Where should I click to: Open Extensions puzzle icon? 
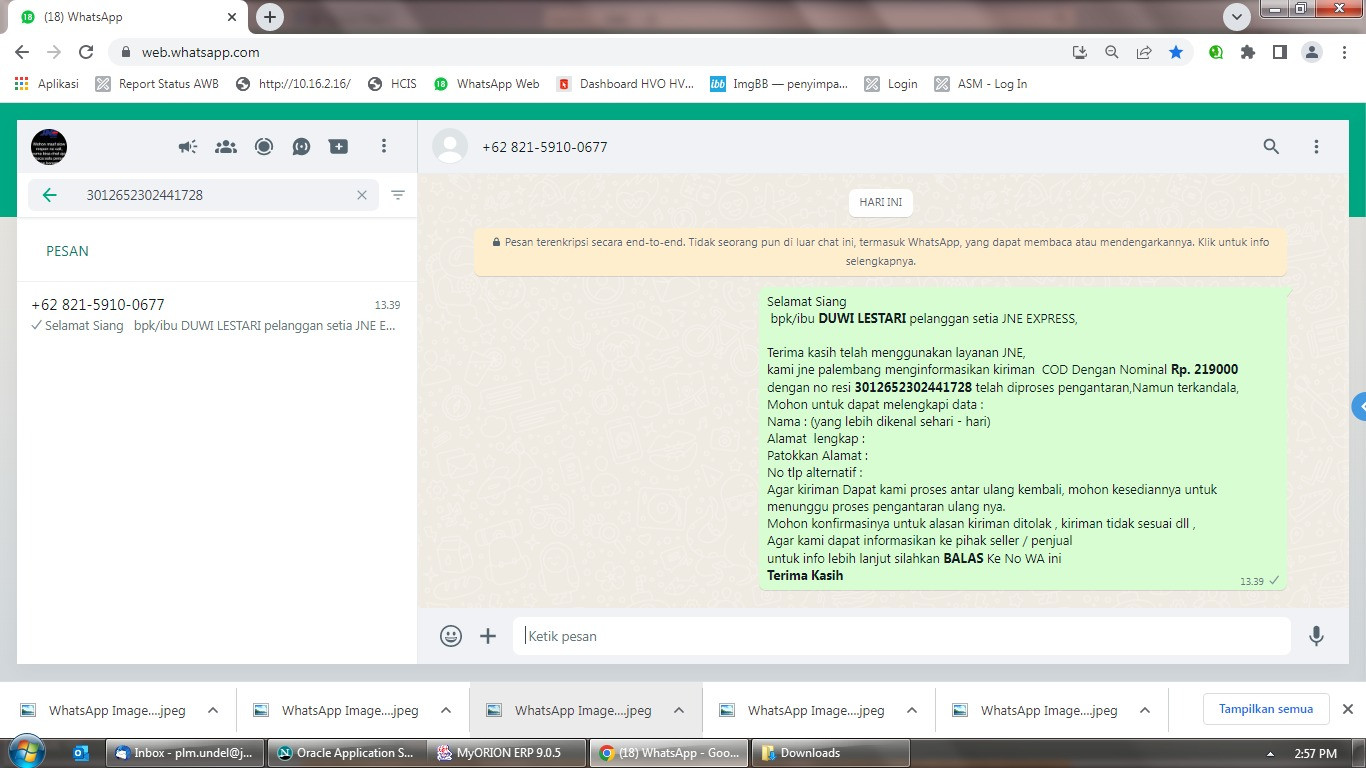point(1248,52)
